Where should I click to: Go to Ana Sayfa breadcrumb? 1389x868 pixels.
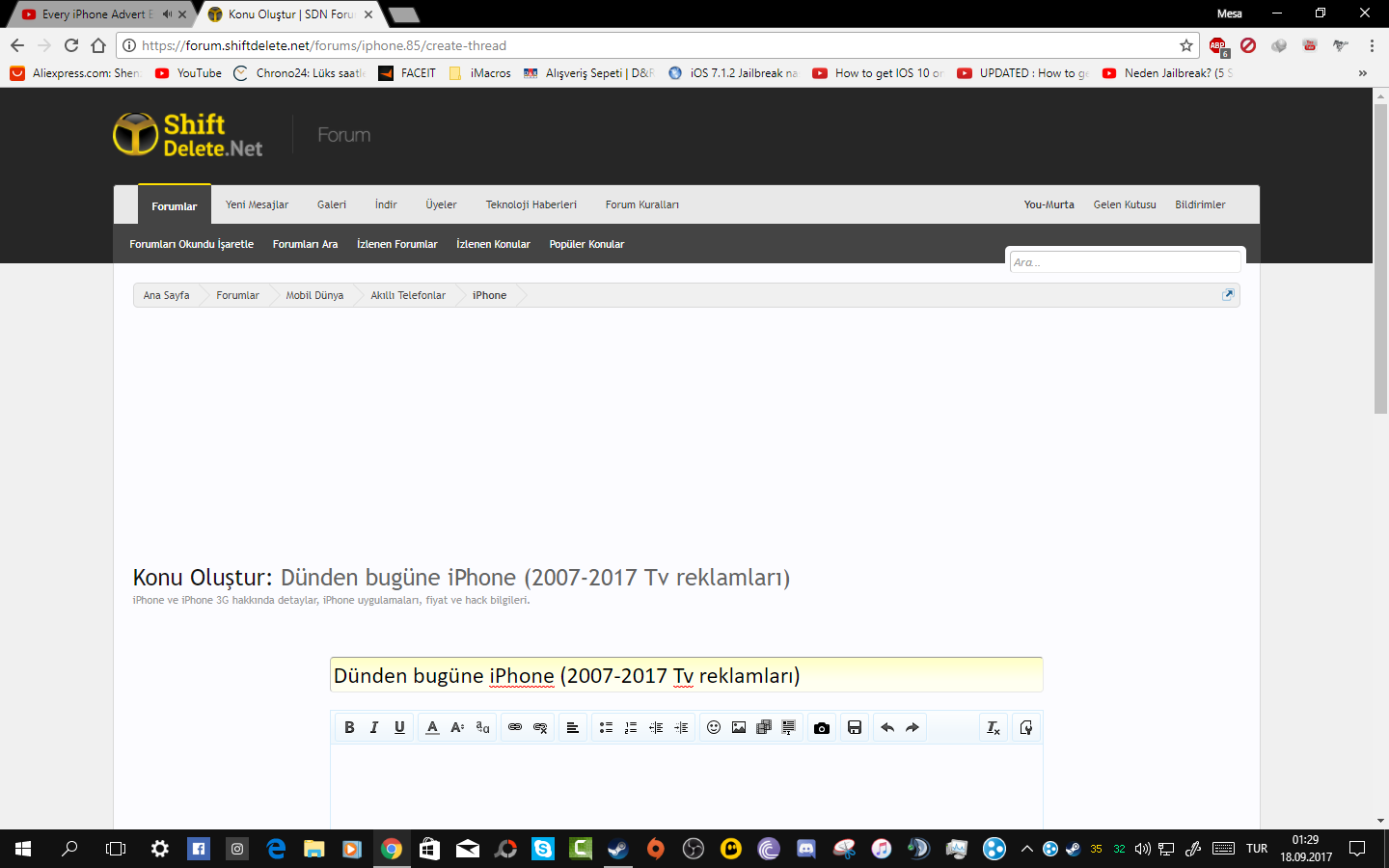(166, 295)
